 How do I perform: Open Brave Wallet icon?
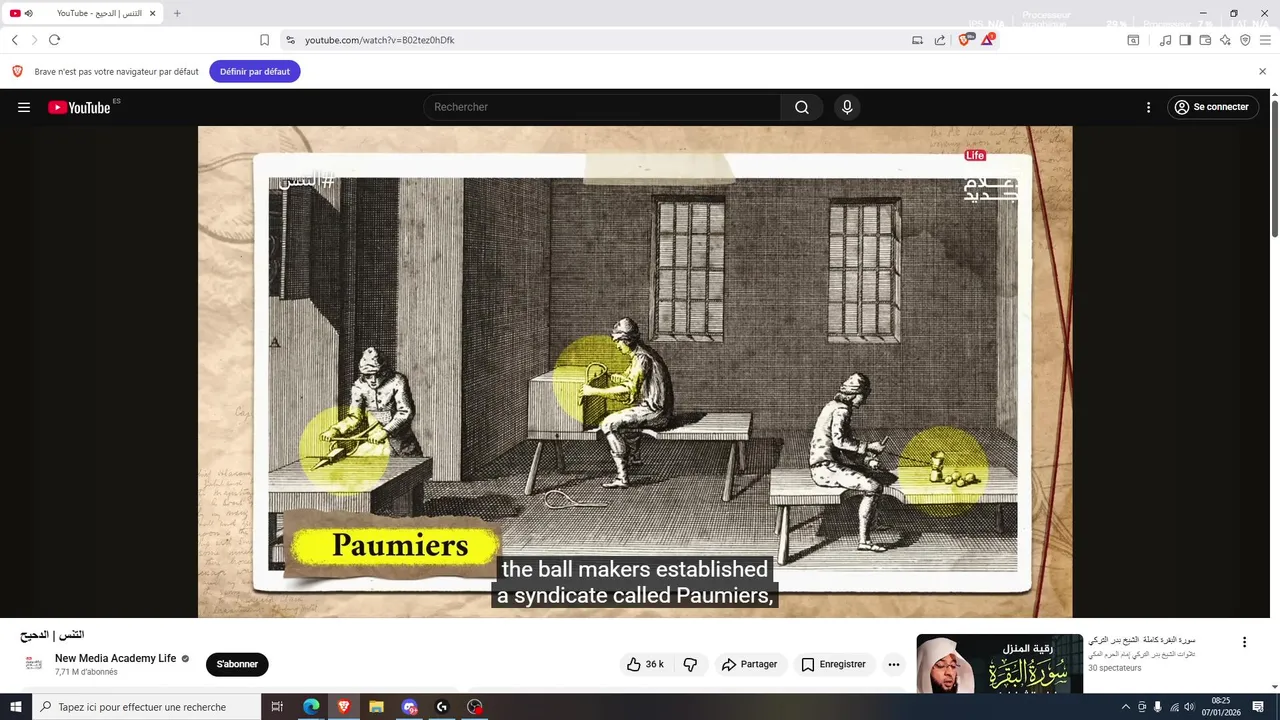[1205, 40]
